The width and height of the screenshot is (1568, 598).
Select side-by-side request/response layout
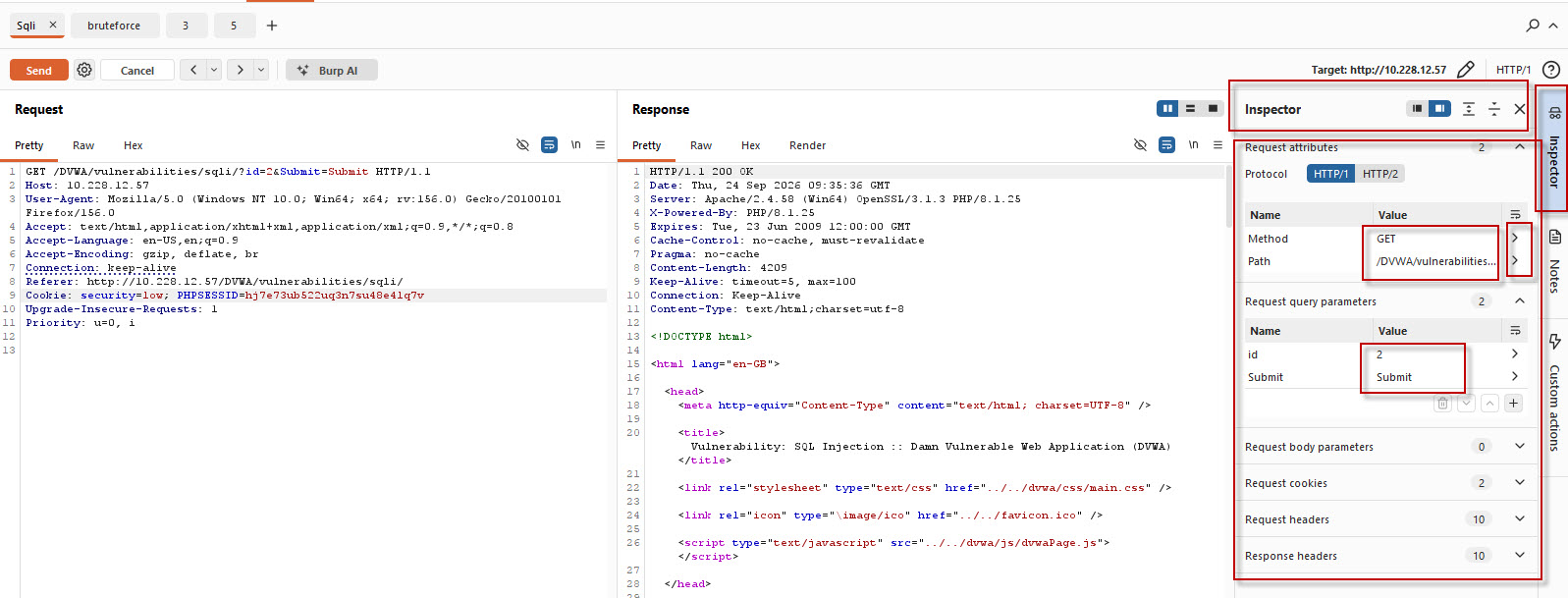1167,109
